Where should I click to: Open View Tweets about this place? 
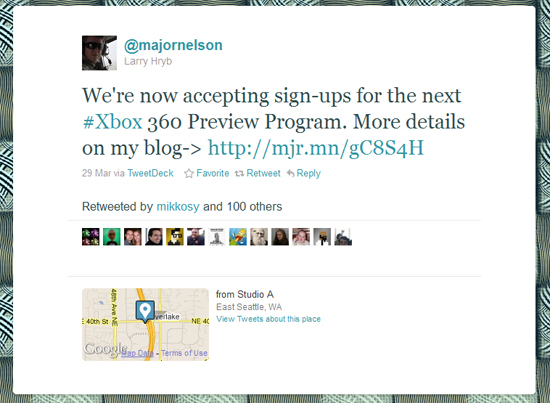tap(268, 319)
